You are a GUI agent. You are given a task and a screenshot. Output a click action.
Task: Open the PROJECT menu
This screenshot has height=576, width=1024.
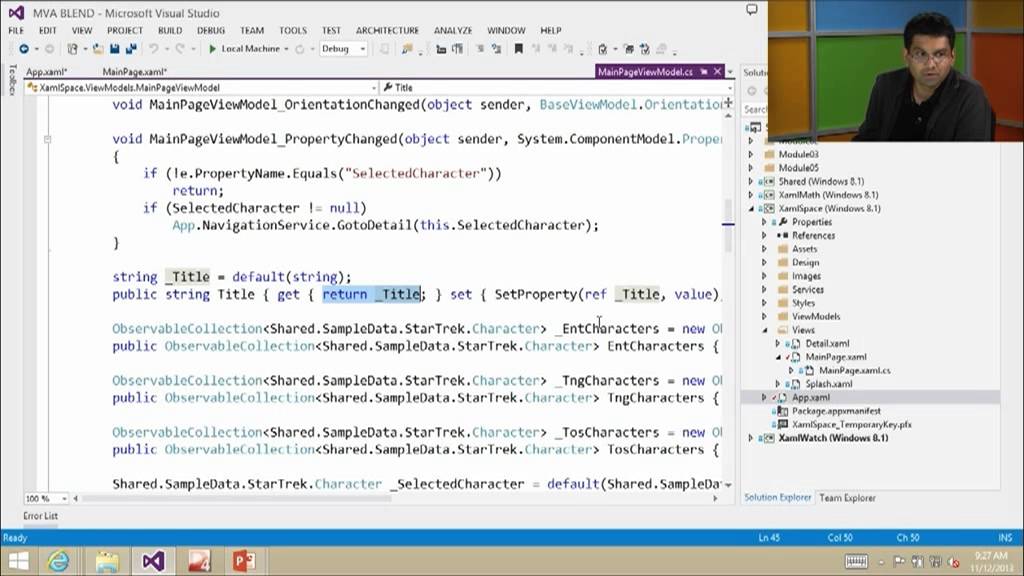(x=125, y=30)
